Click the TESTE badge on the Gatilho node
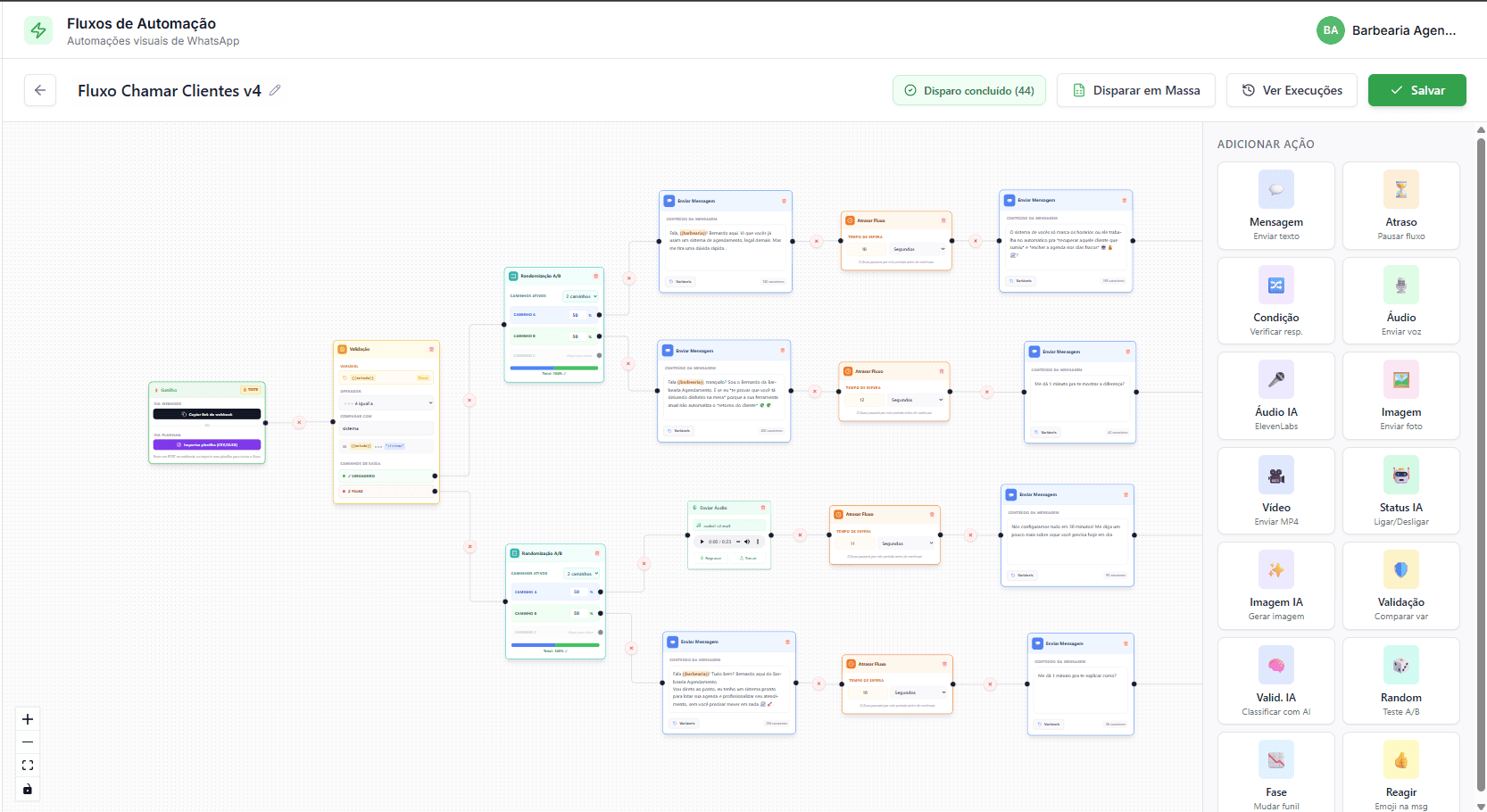 tap(253, 390)
